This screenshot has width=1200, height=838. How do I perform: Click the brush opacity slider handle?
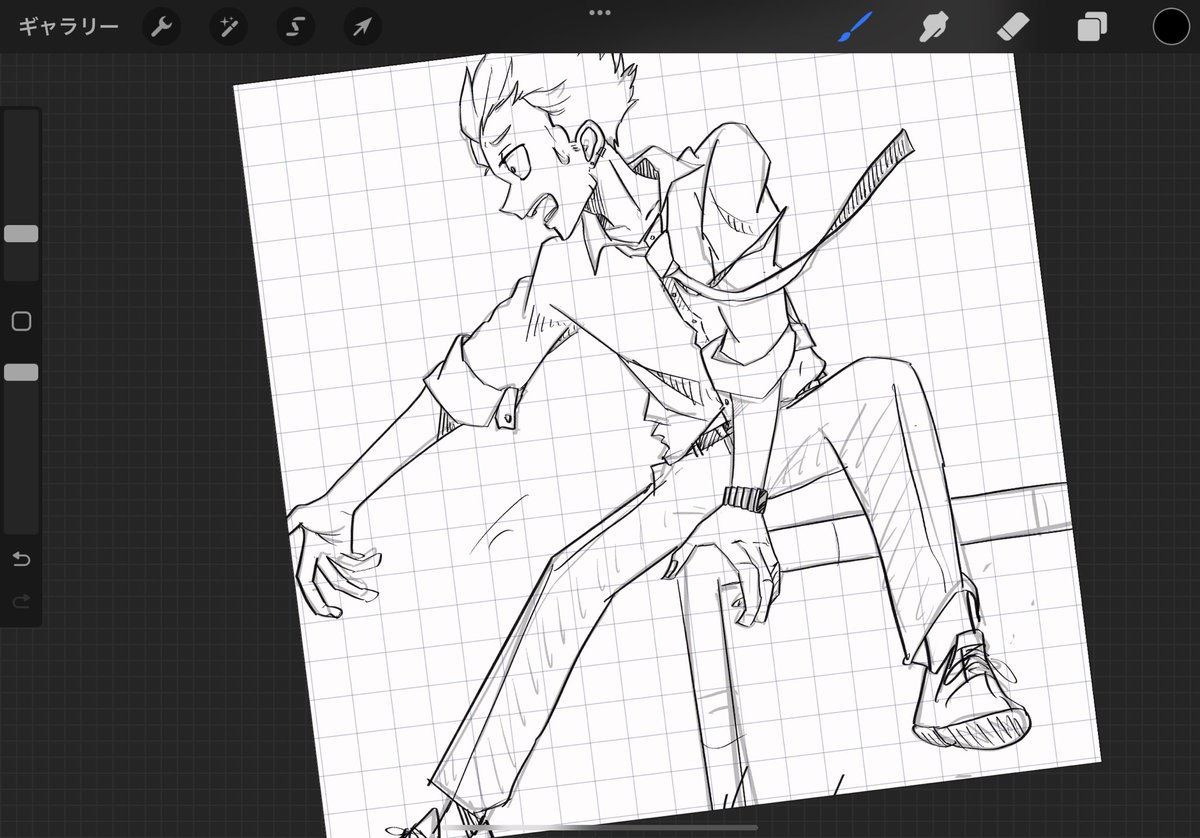(21, 372)
